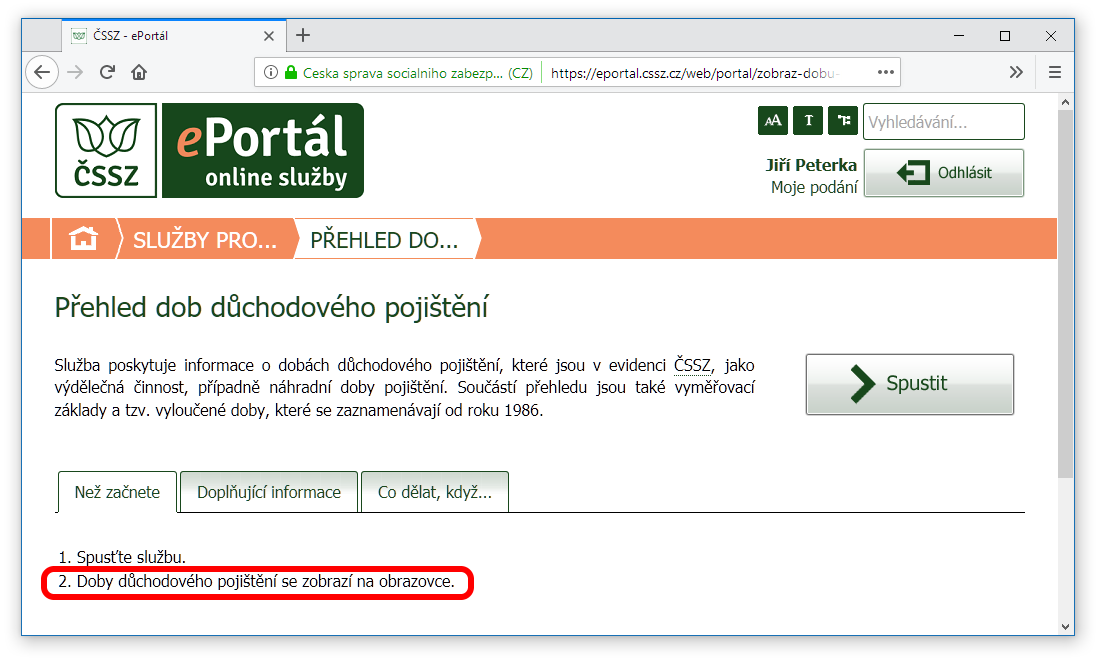This screenshot has height=663, width=1101.
Task: Click the page scrollbar down arrow
Action: click(1065, 626)
